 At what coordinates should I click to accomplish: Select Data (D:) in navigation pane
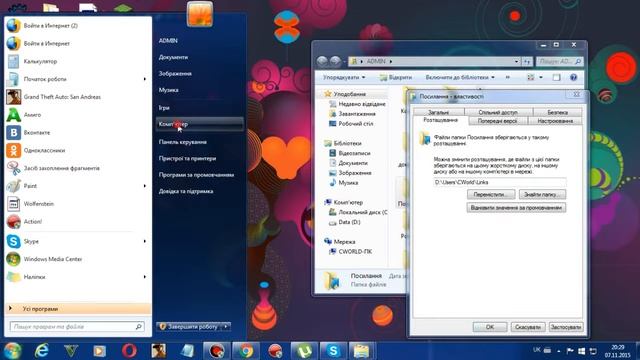point(349,222)
